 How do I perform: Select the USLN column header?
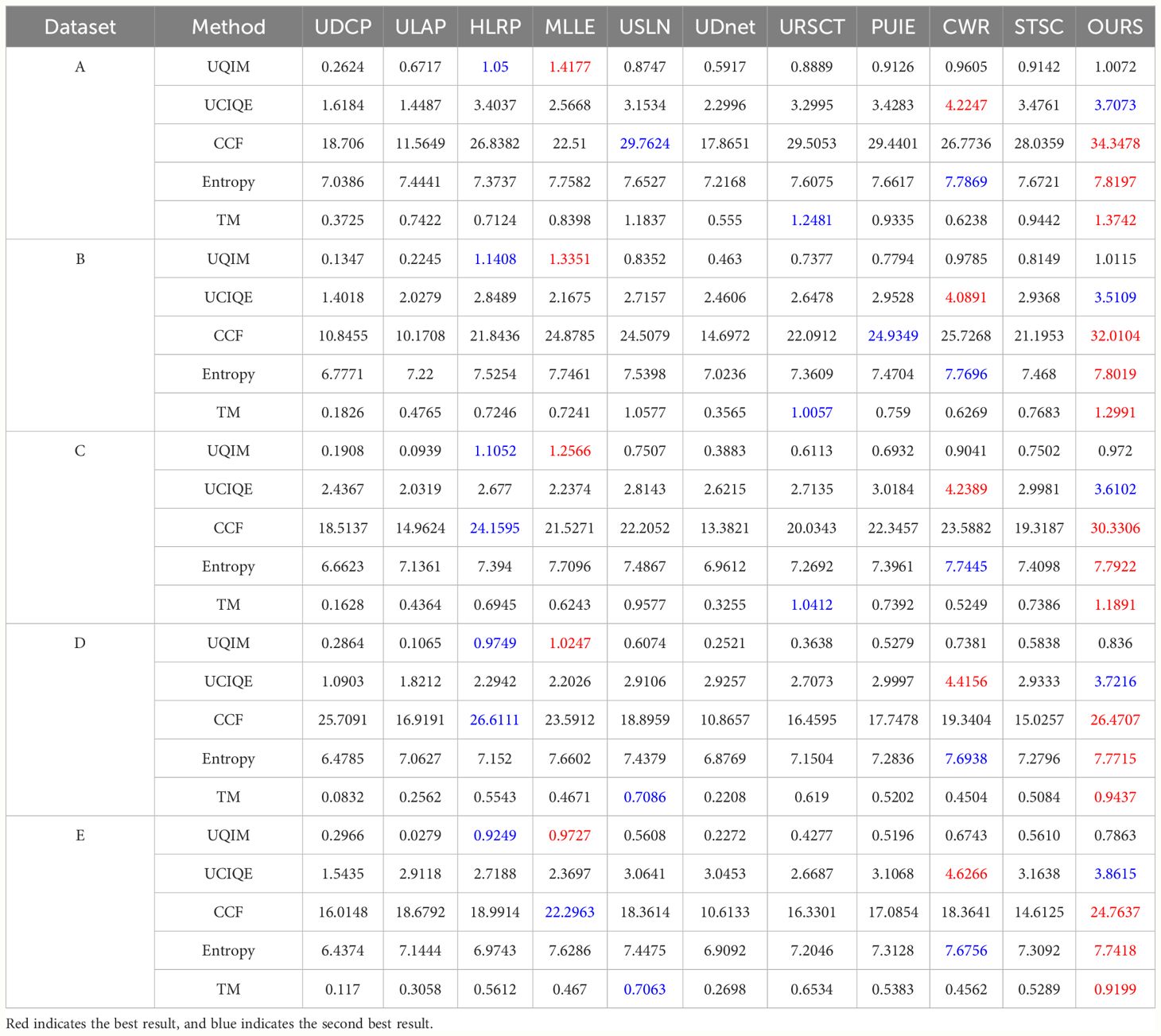pos(645,27)
